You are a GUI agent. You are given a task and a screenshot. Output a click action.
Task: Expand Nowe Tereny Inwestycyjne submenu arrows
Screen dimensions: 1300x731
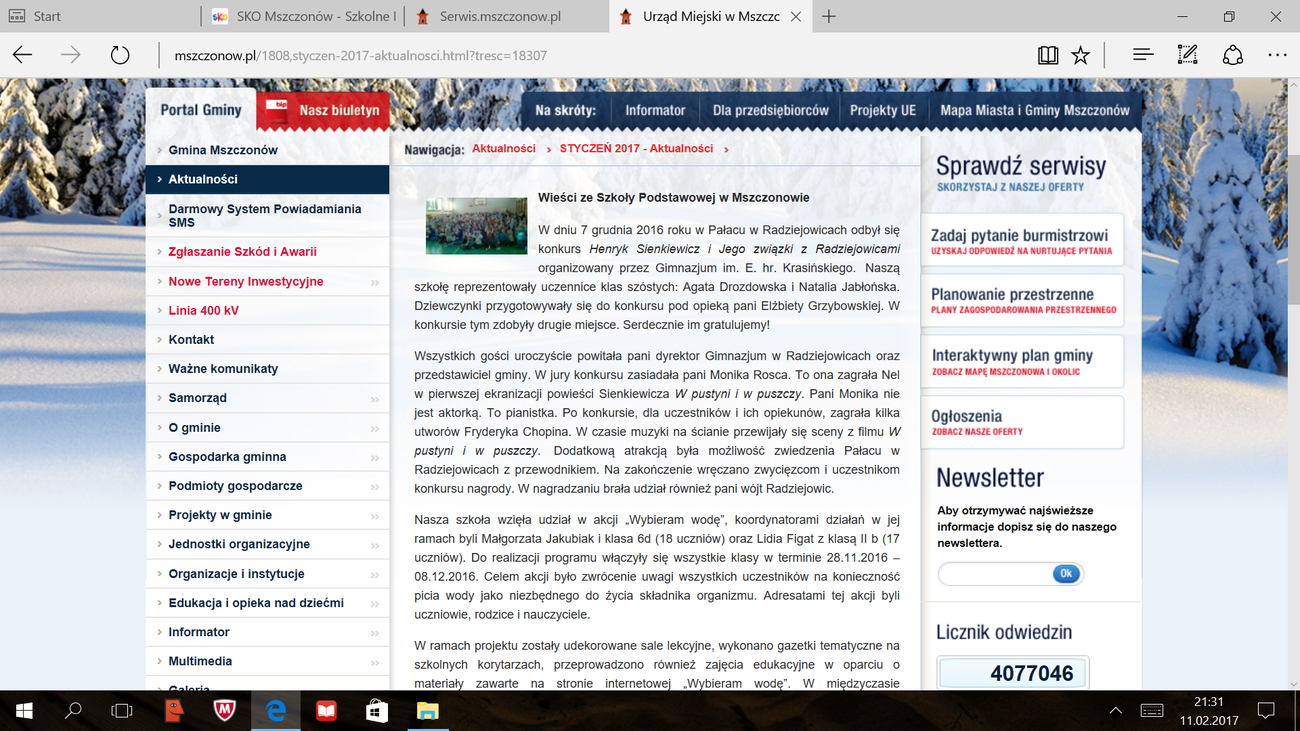tap(375, 282)
